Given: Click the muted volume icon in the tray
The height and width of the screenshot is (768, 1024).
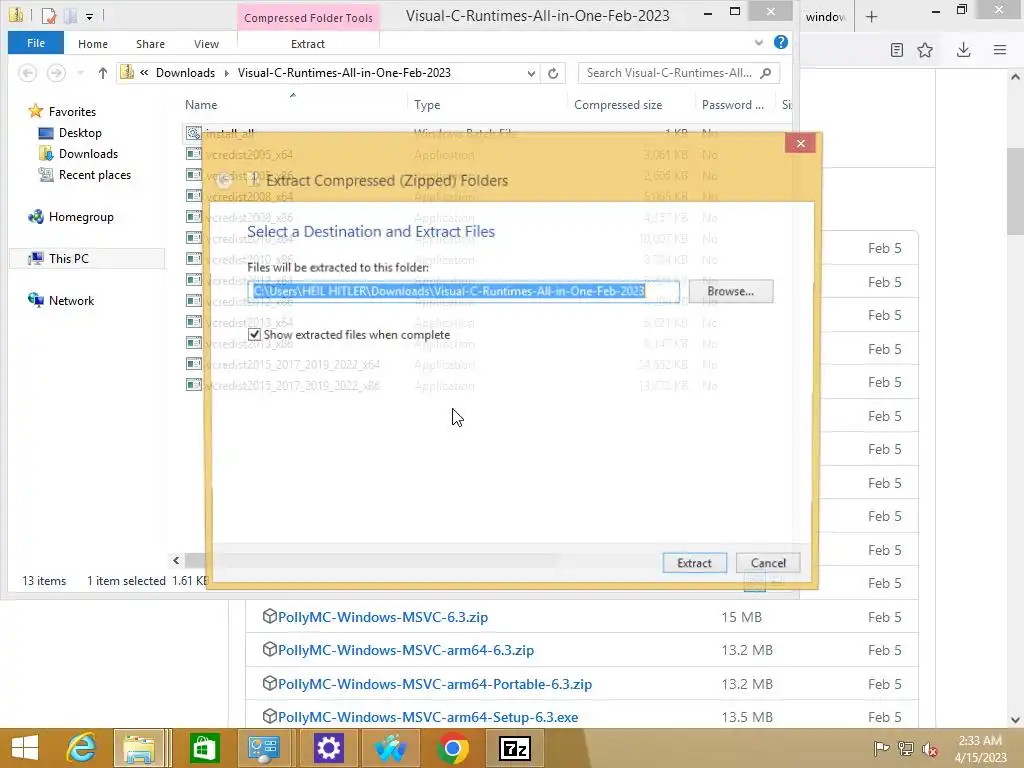Looking at the screenshot, I should (x=929, y=748).
